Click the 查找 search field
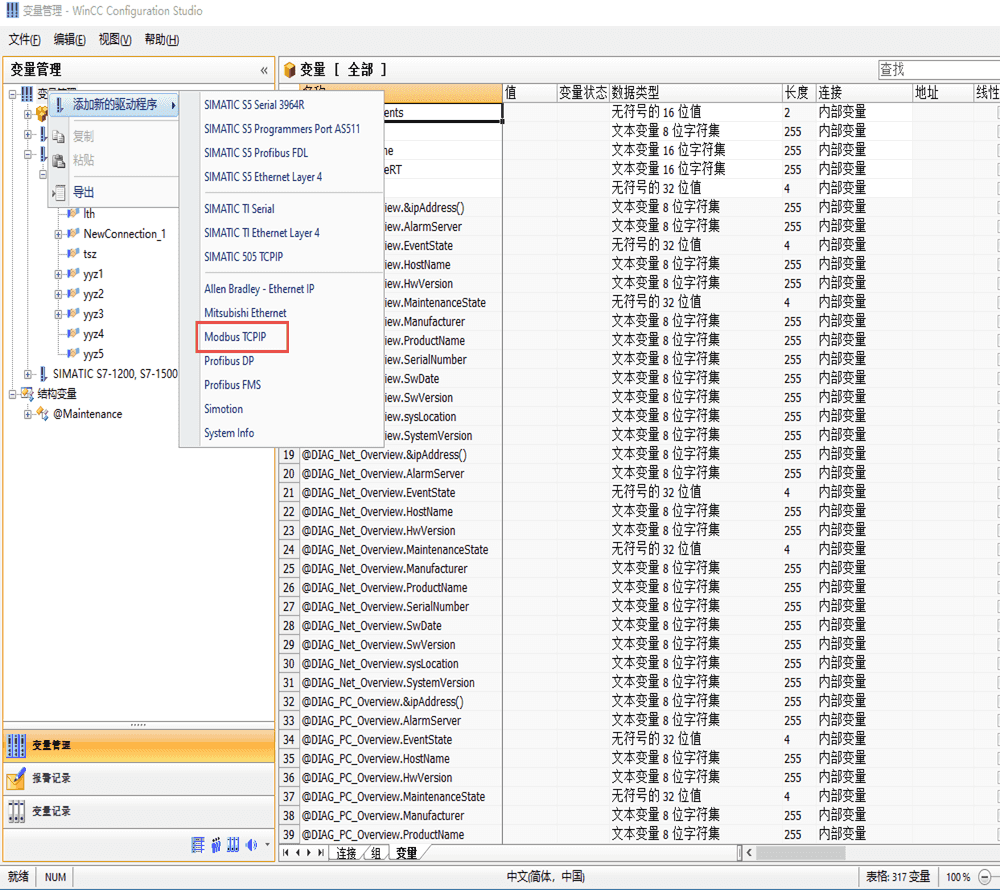Image resolution: width=1000 pixels, height=890 pixels. coord(935,69)
